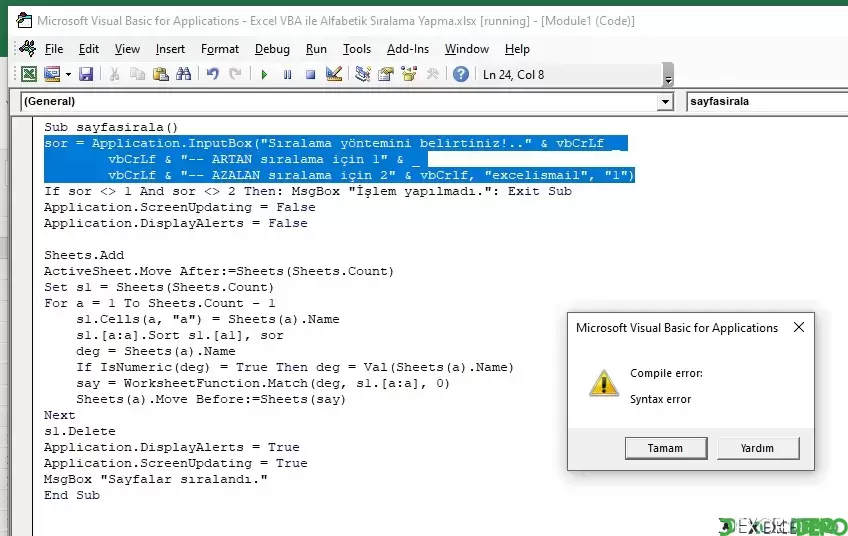Click the 'Next' code line

[59, 415]
